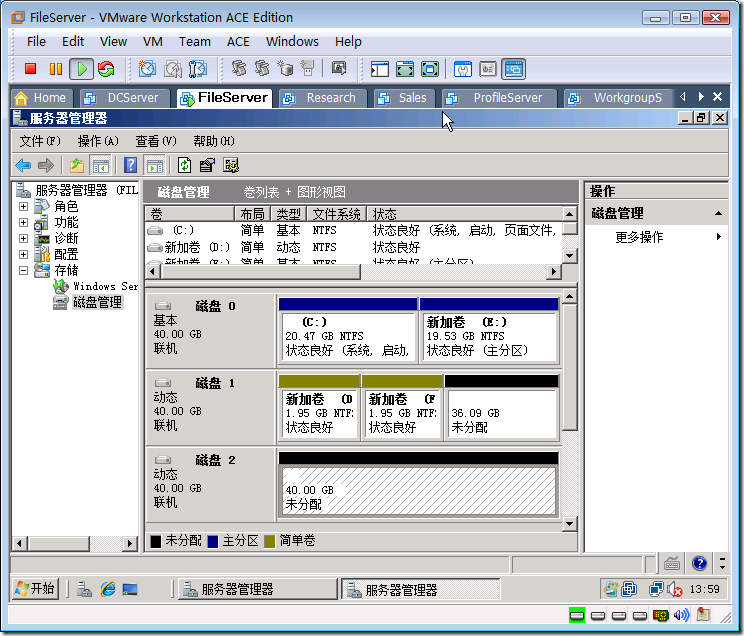Switch to quick switch mode icon
This screenshot has height=636, width=744.
pyautogui.click(x=405, y=69)
